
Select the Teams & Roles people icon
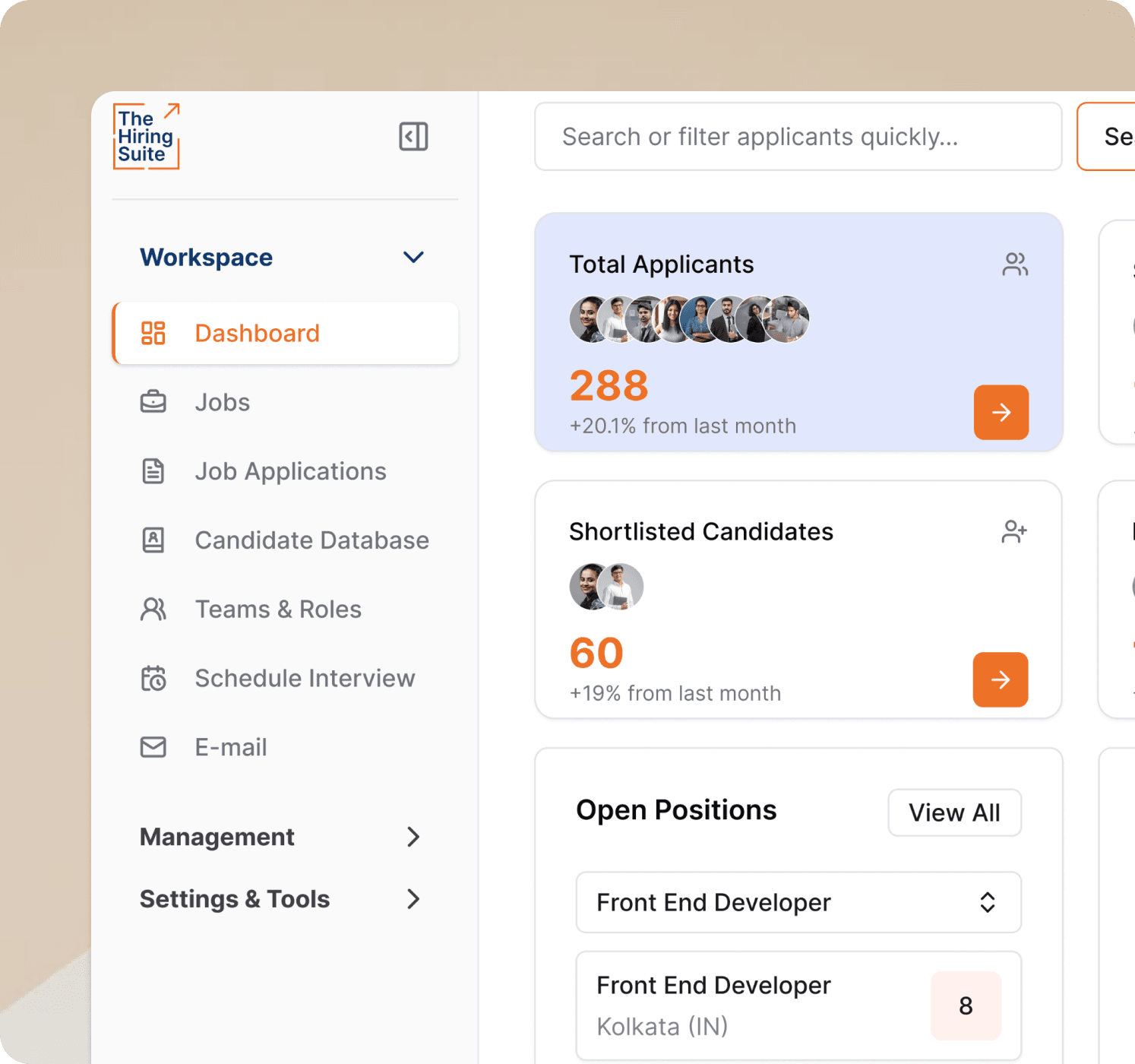[153, 609]
